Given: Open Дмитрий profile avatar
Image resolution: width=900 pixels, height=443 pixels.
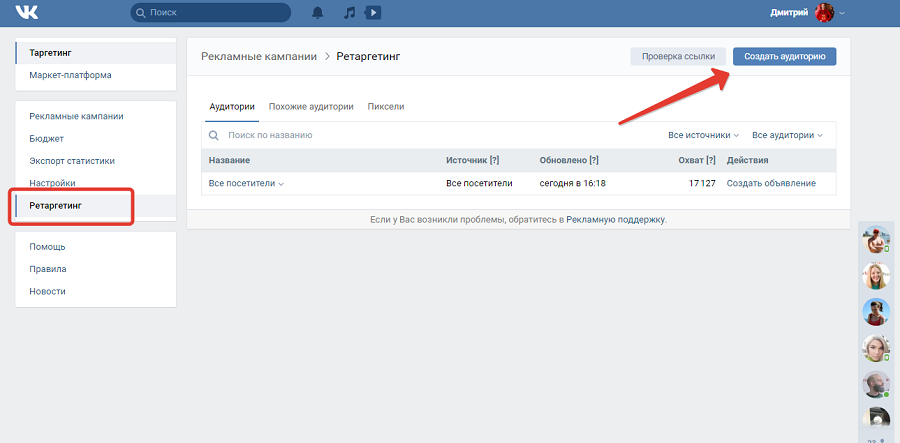Looking at the screenshot, I should pyautogui.click(x=824, y=12).
